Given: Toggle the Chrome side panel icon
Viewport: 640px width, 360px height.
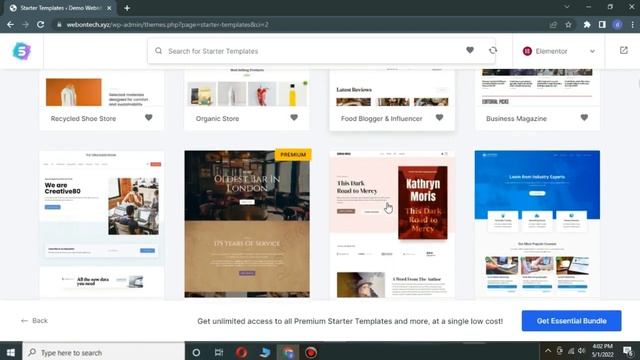Looking at the screenshot, I should (602, 25).
